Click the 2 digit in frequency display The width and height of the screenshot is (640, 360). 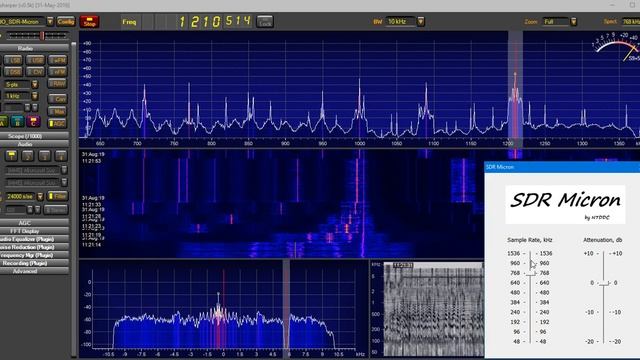pyautogui.click(x=195, y=22)
